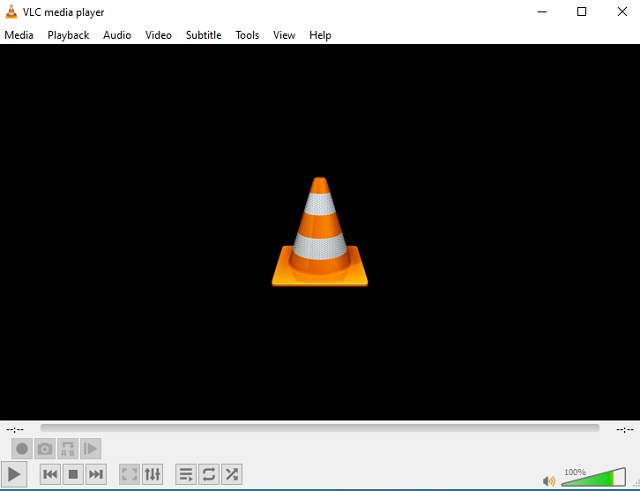Maximize the VLC window
The width and height of the screenshot is (640, 491).
582,12
